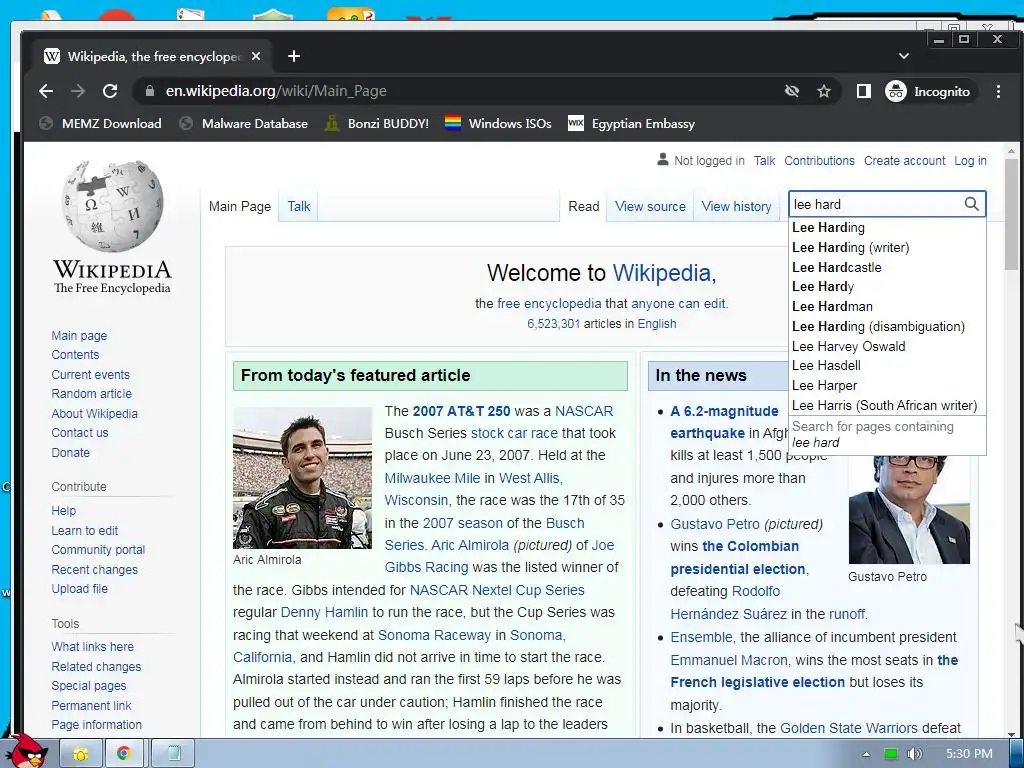Select Lee Hardman suggestion

coord(887,306)
